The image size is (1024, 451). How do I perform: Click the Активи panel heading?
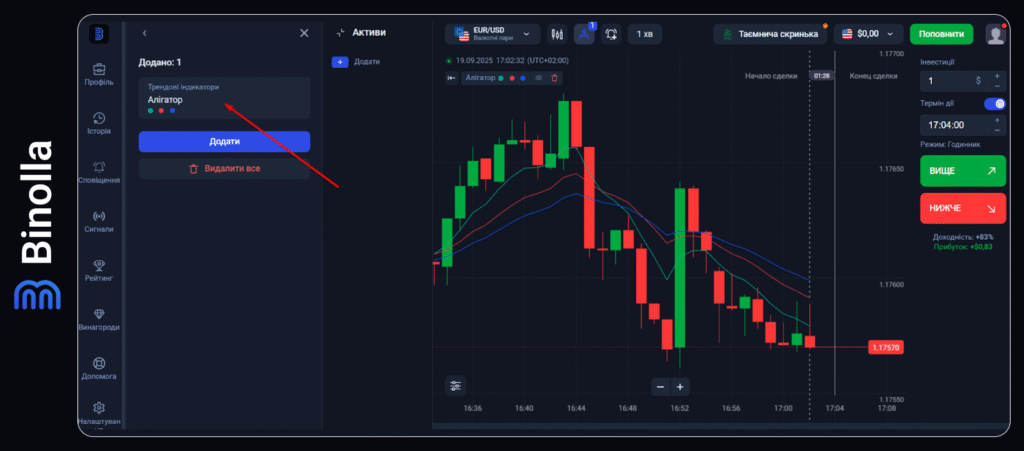[x=369, y=32]
